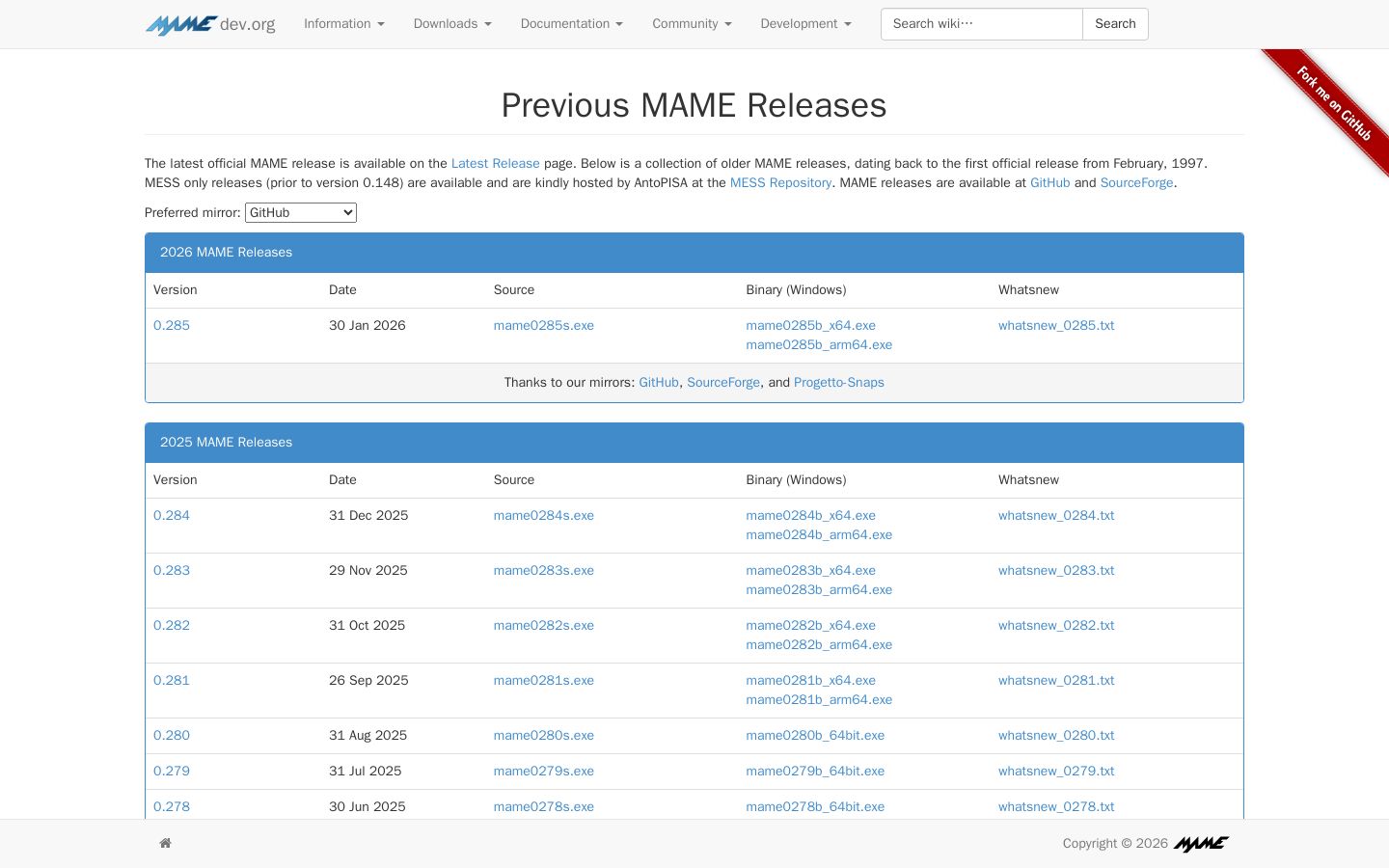This screenshot has width=1389, height=868.
Task: Open whatsnew_0281.txt
Action: pyautogui.click(x=1056, y=681)
